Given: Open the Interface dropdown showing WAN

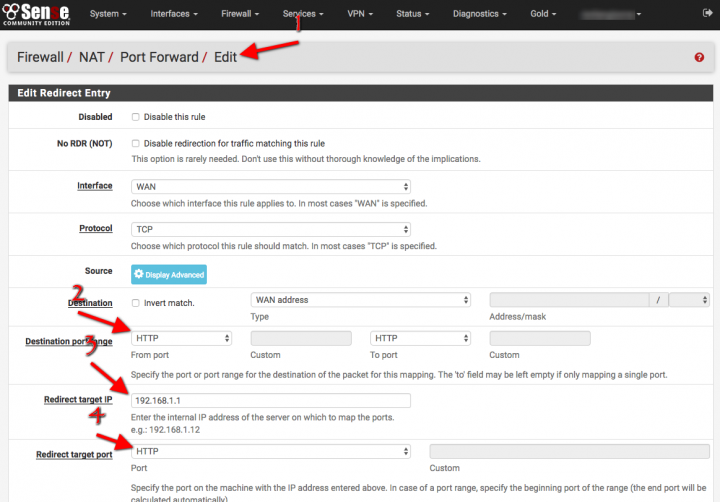Looking at the screenshot, I should pyautogui.click(x=271, y=186).
